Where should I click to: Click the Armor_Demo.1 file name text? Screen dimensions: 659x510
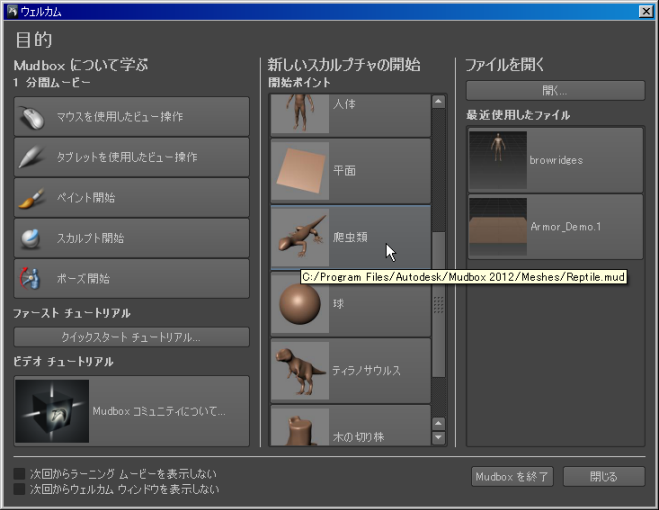click(566, 227)
